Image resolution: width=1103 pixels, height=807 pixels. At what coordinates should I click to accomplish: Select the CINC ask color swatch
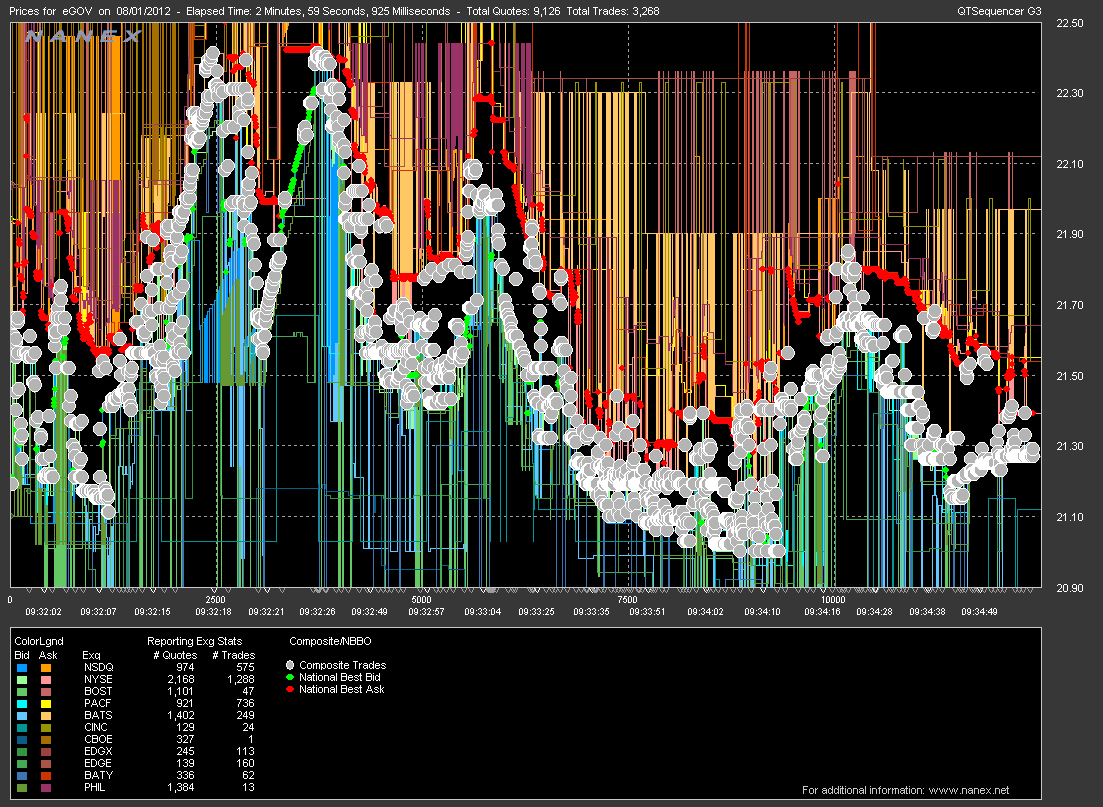(46, 727)
